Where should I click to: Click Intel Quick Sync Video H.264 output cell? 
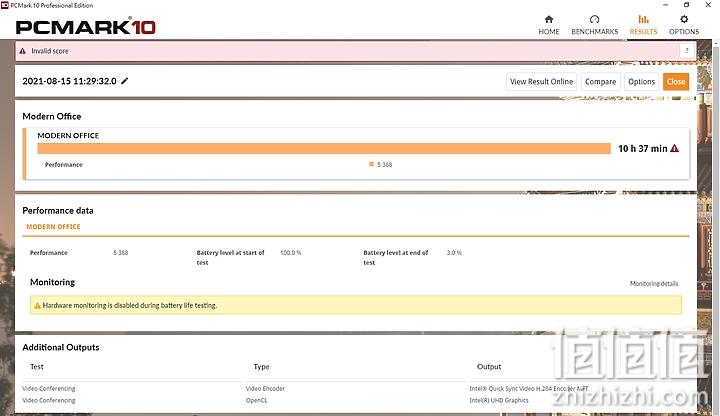[529, 388]
